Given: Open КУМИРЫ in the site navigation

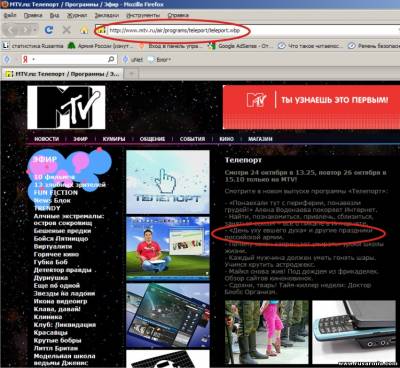Looking at the screenshot, I should 114,139.
